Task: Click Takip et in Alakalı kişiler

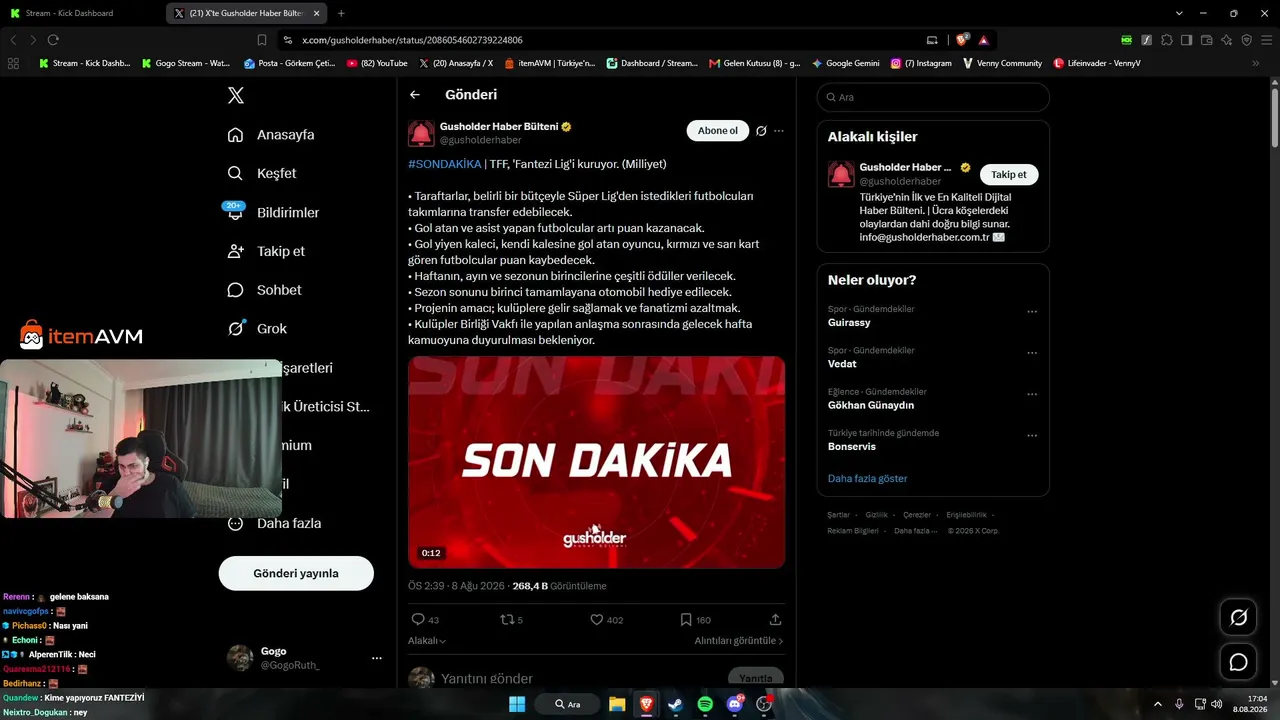Action: 1009,174
